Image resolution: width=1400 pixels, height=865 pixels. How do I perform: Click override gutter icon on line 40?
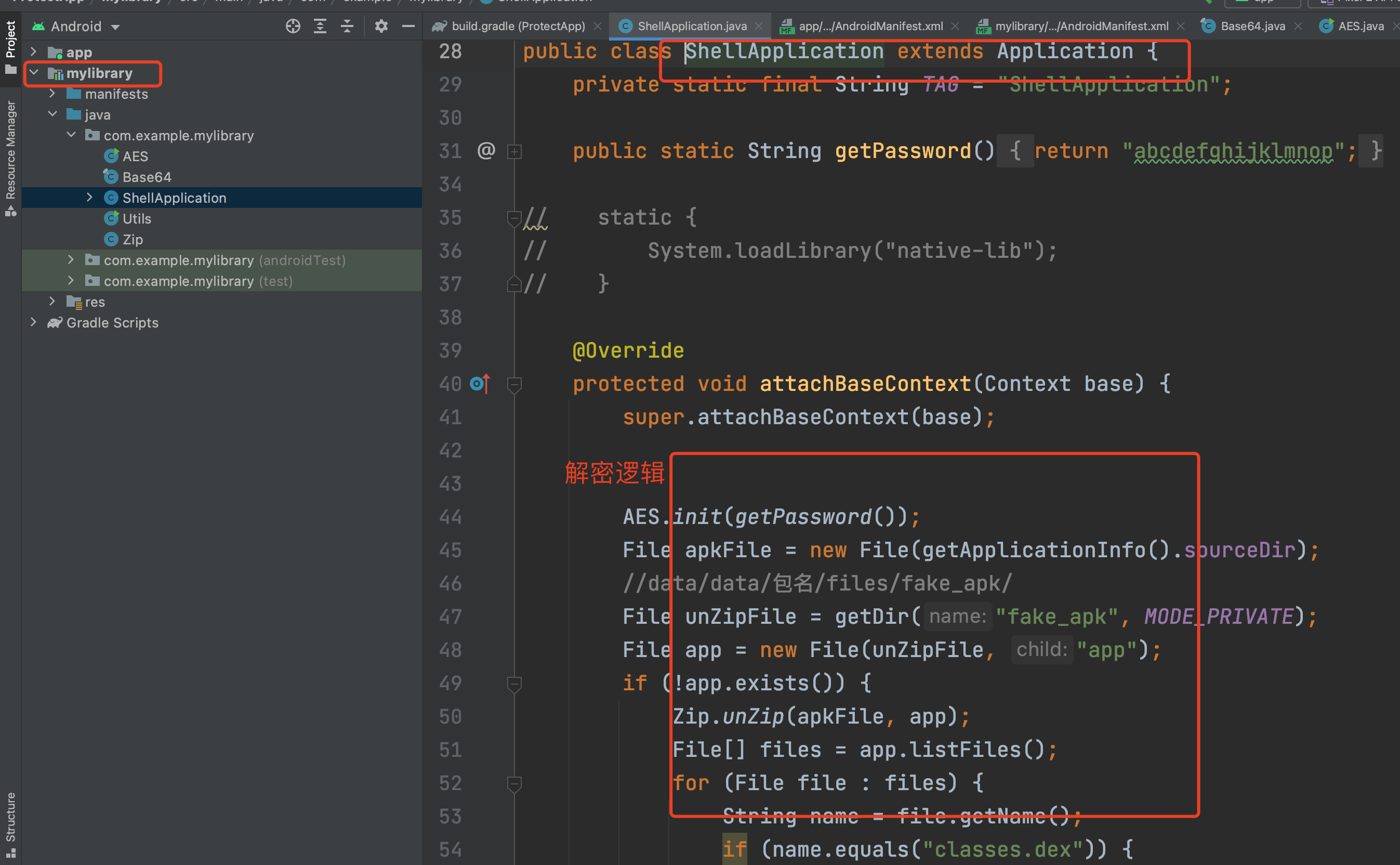click(x=480, y=383)
